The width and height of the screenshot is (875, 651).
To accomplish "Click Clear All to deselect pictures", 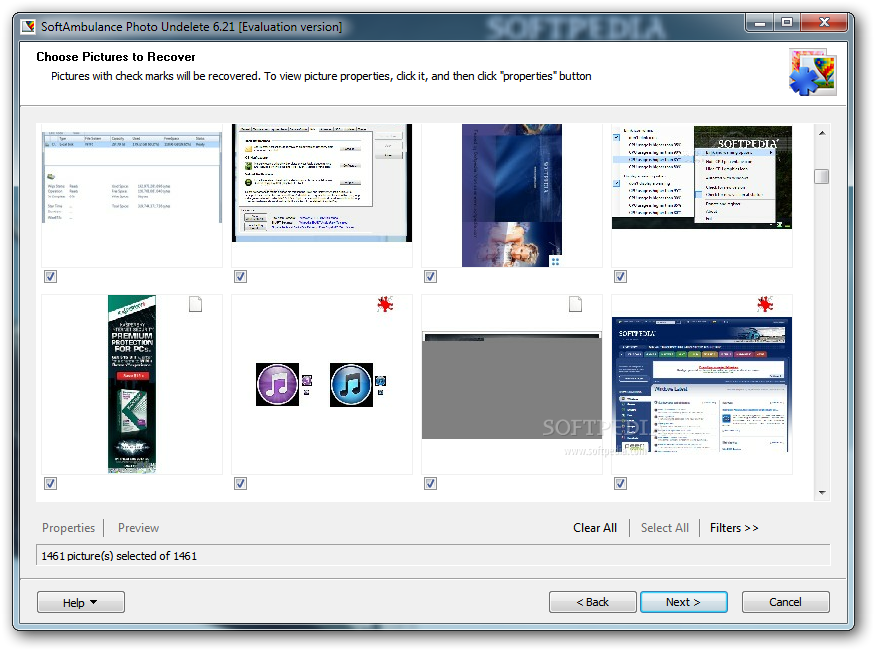I will pos(595,528).
